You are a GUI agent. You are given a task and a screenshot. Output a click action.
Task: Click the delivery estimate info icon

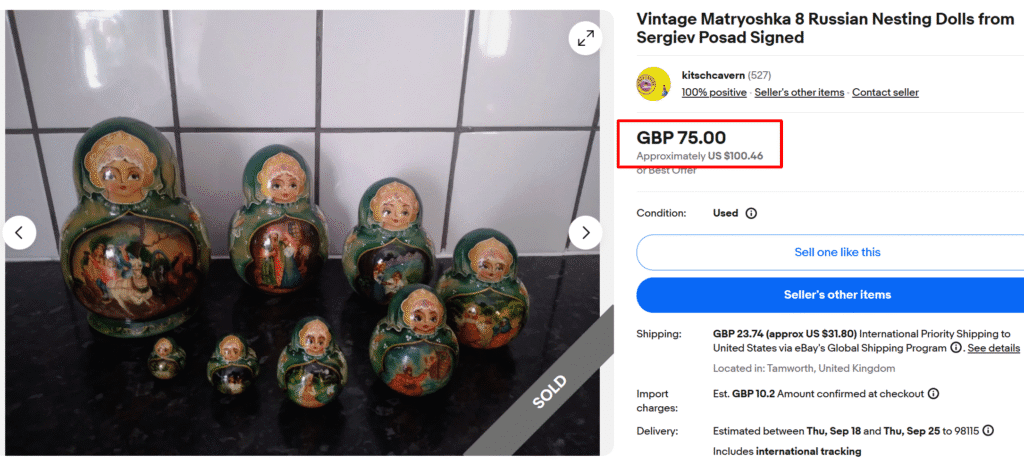tap(988, 431)
